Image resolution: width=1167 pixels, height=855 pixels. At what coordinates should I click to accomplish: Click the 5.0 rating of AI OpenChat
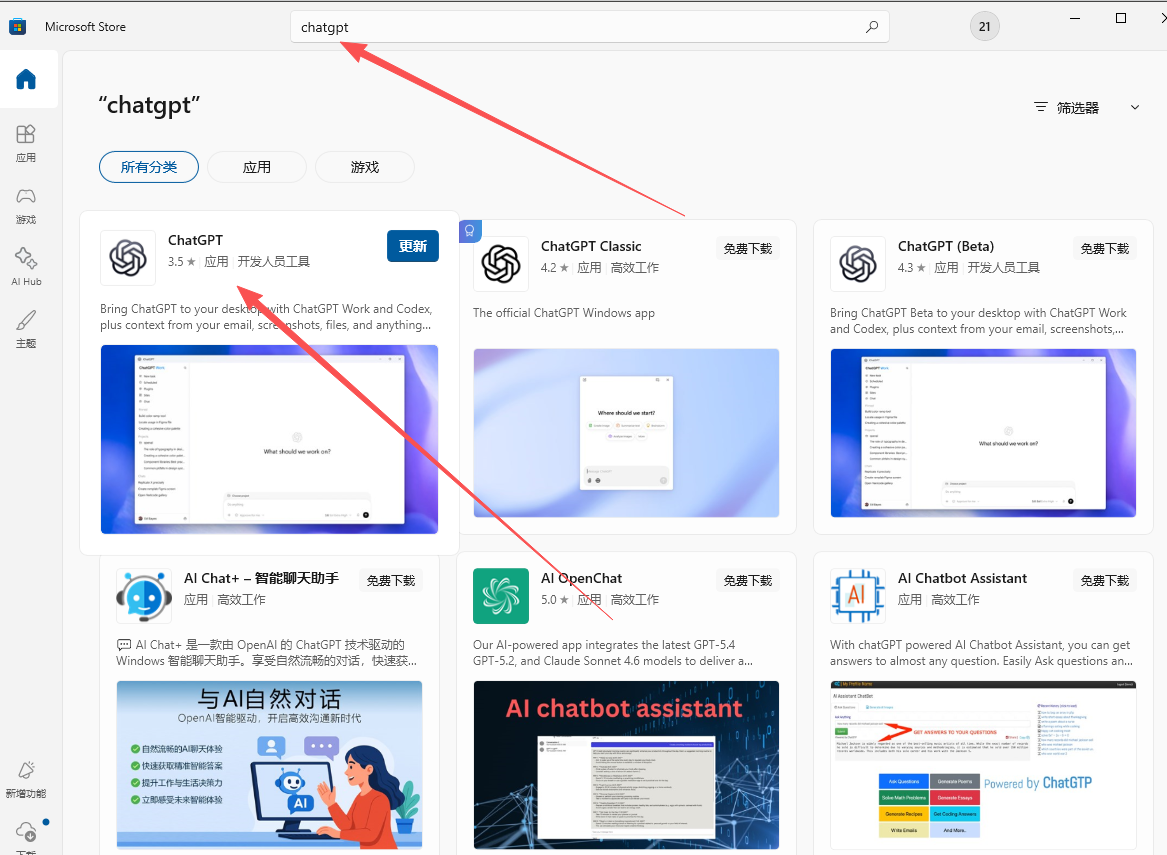(554, 600)
